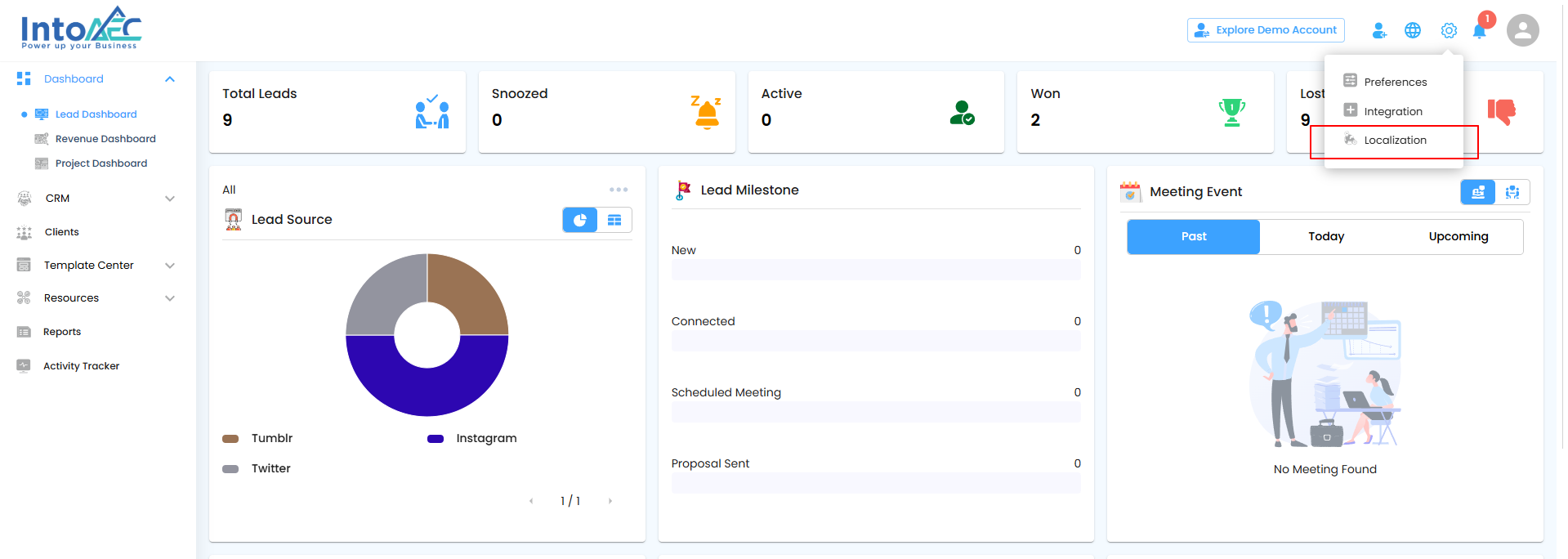Switch to the Upcoming meetings tab
Screen dimensions: 1568x559
(1458, 237)
